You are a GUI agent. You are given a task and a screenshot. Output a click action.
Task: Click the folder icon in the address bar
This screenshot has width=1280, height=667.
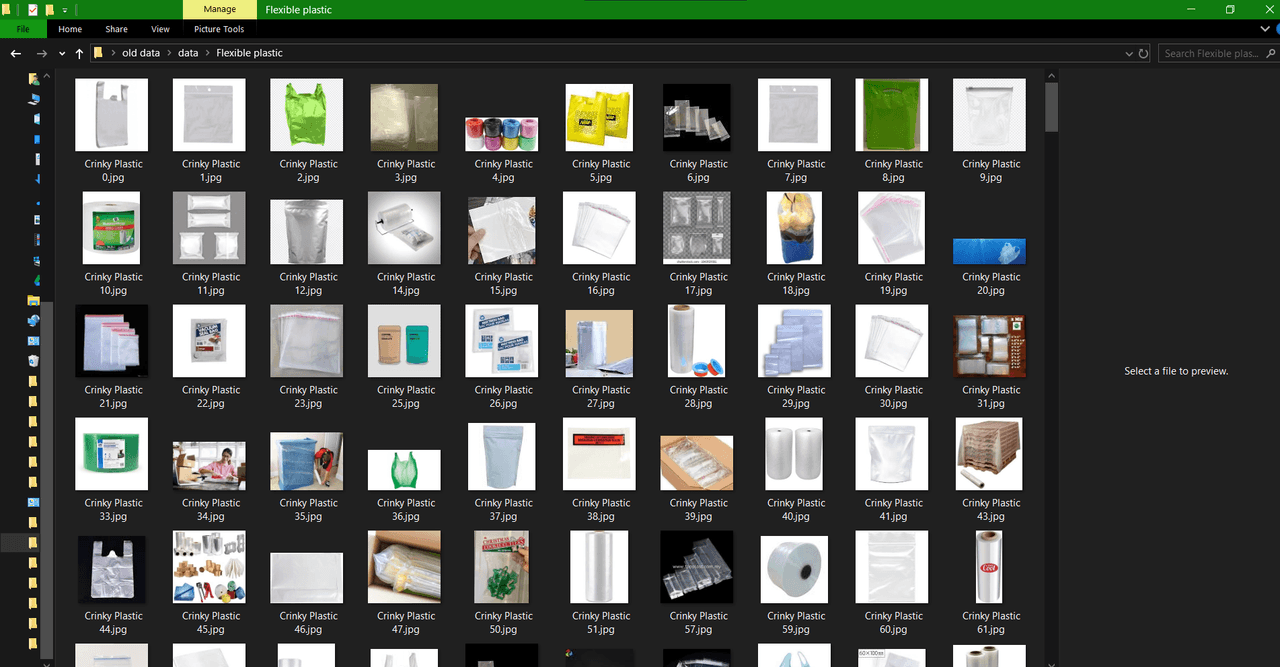tap(98, 53)
